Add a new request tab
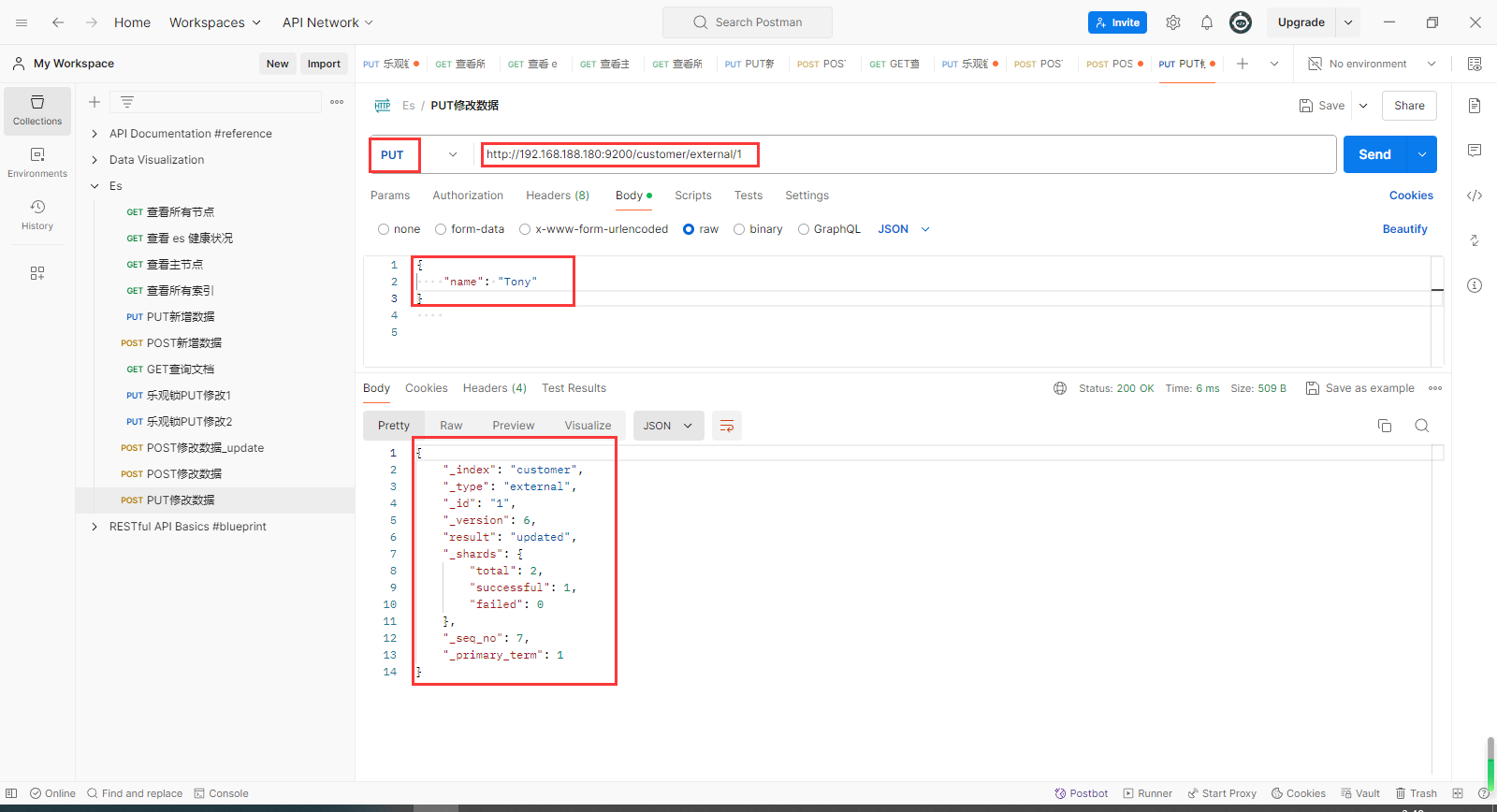Screen dimensions: 1497x812 1243,64
